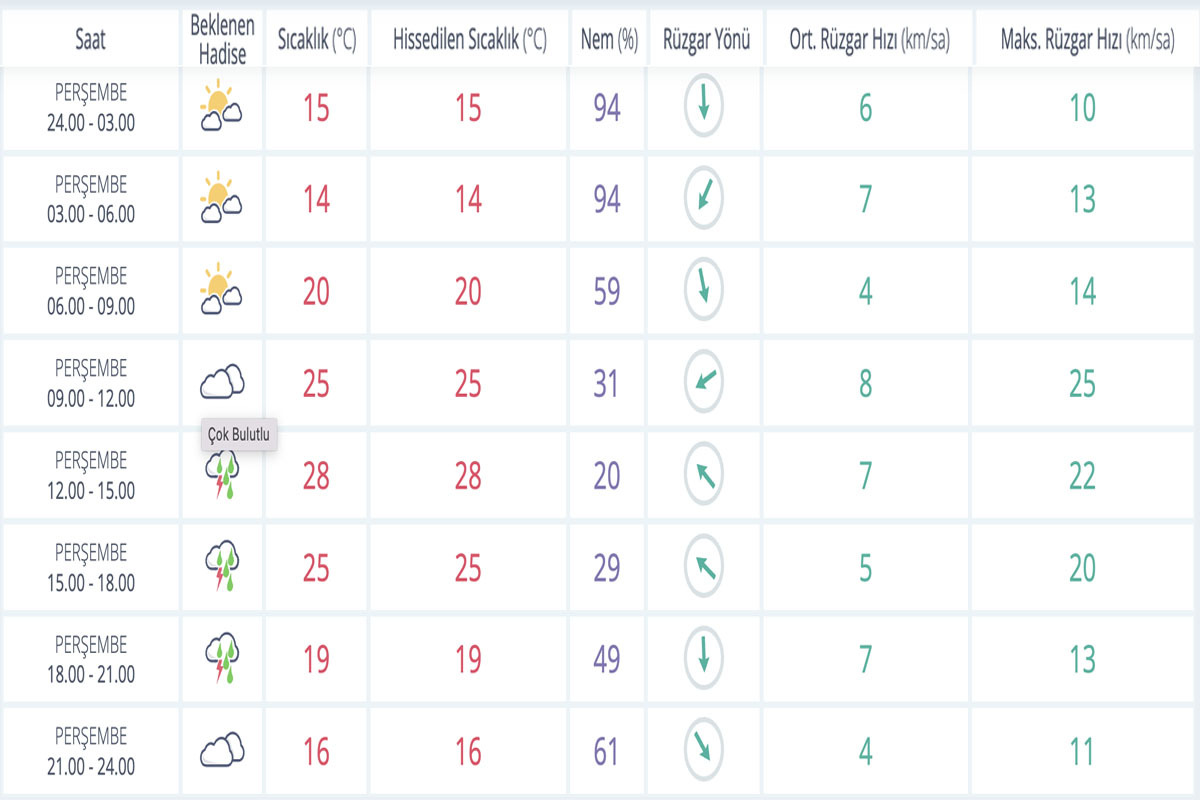Click the cloudy icon for 09.00 - 12.00
Viewport: 1200px width, 800px height.
pos(222,383)
